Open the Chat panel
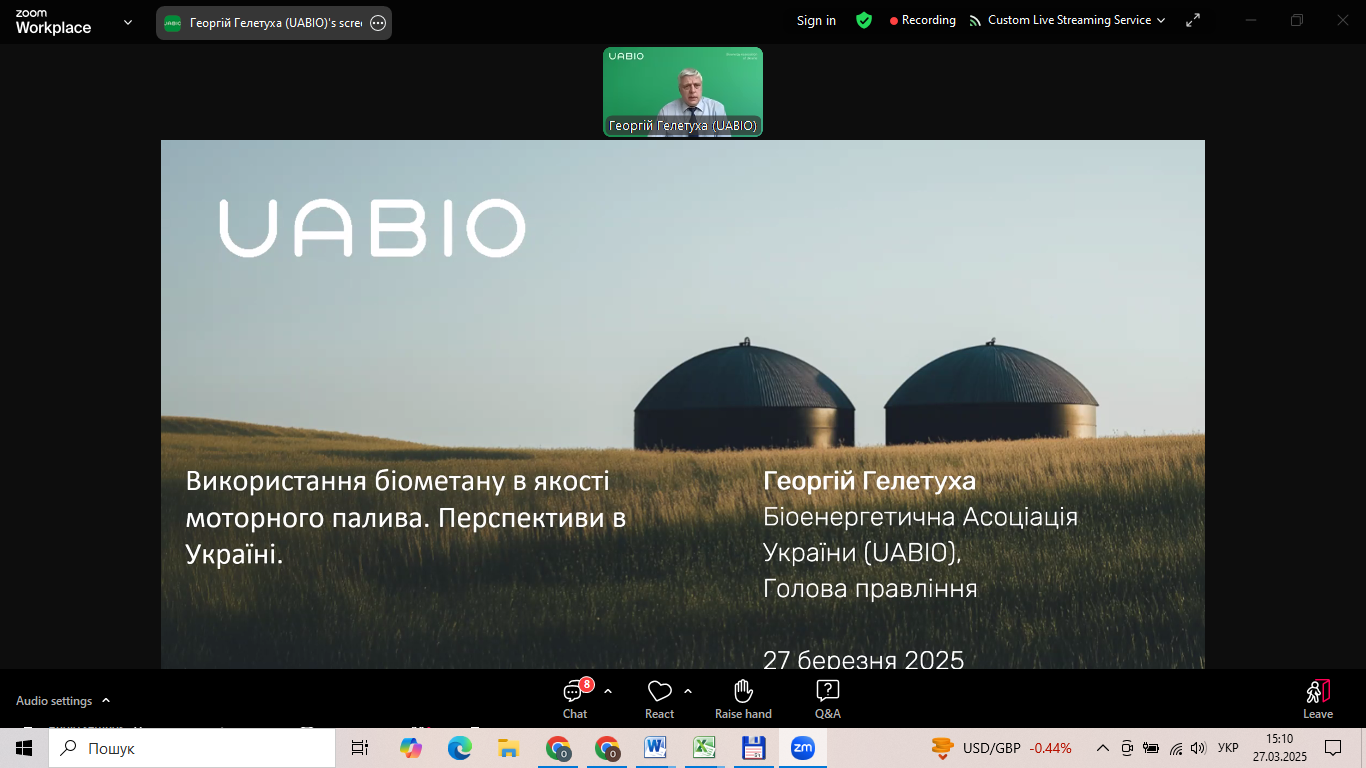This screenshot has height=768, width=1366. [x=575, y=699]
